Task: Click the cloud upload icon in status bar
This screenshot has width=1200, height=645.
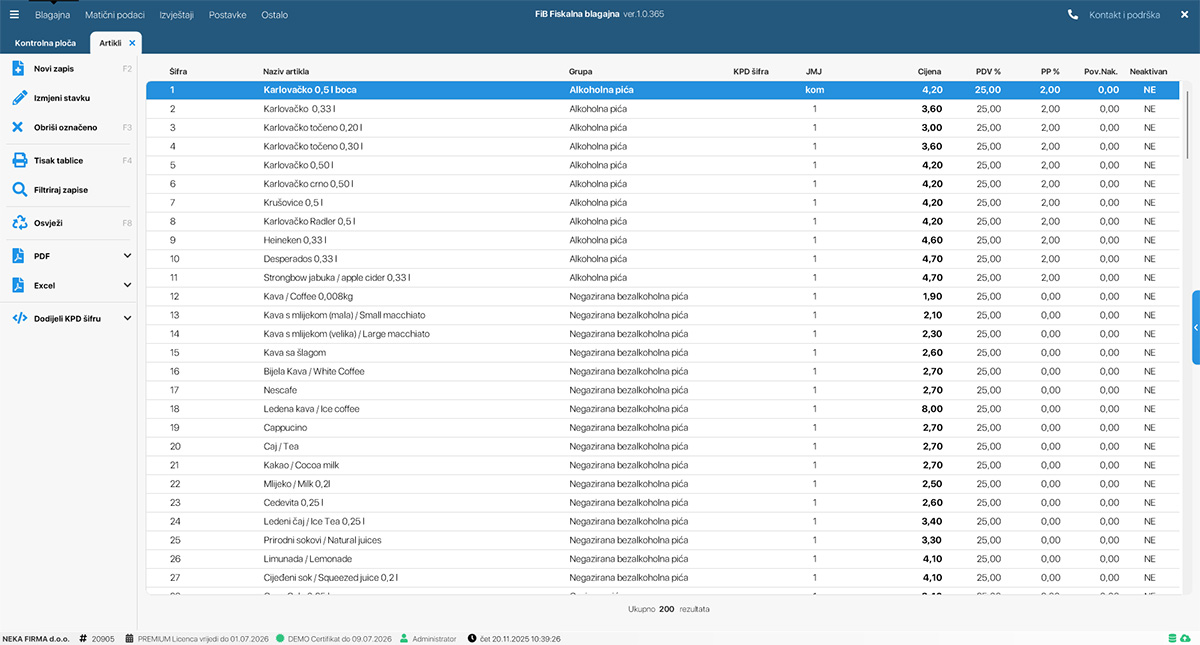Action: click(x=1185, y=638)
